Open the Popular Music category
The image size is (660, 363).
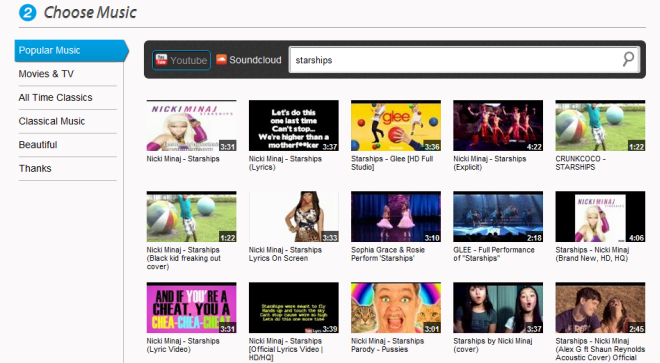[x=71, y=51]
